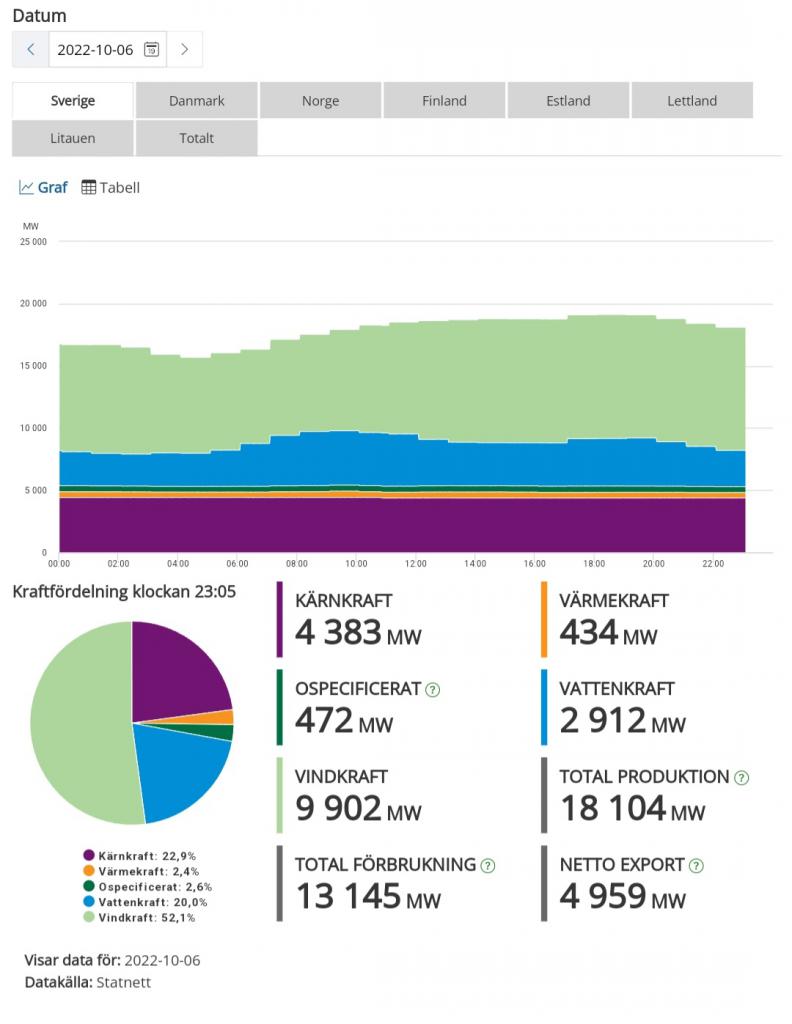
Task: Click the Vindkraft value 9 902 MW
Action: click(358, 809)
